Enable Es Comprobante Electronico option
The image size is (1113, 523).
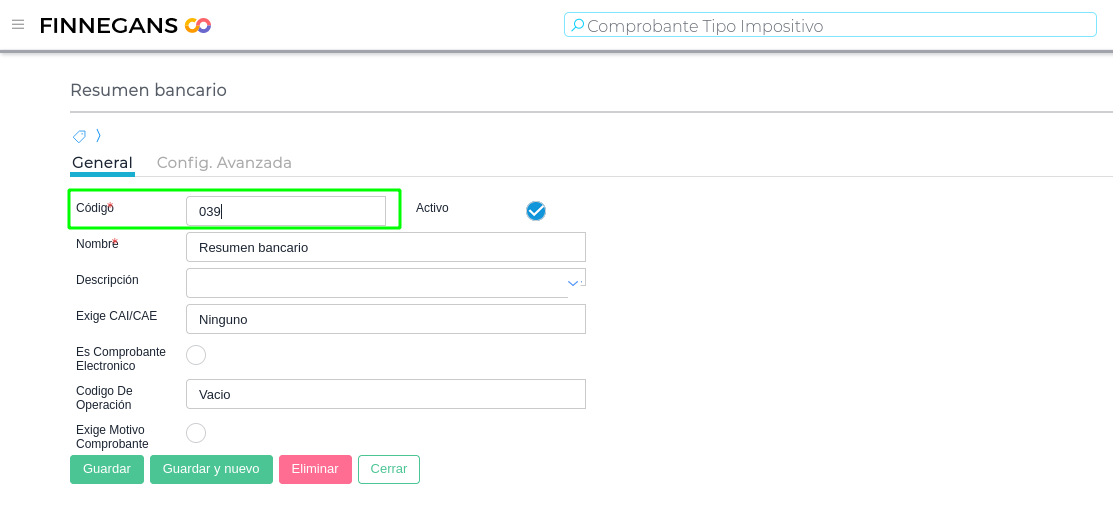tap(196, 355)
